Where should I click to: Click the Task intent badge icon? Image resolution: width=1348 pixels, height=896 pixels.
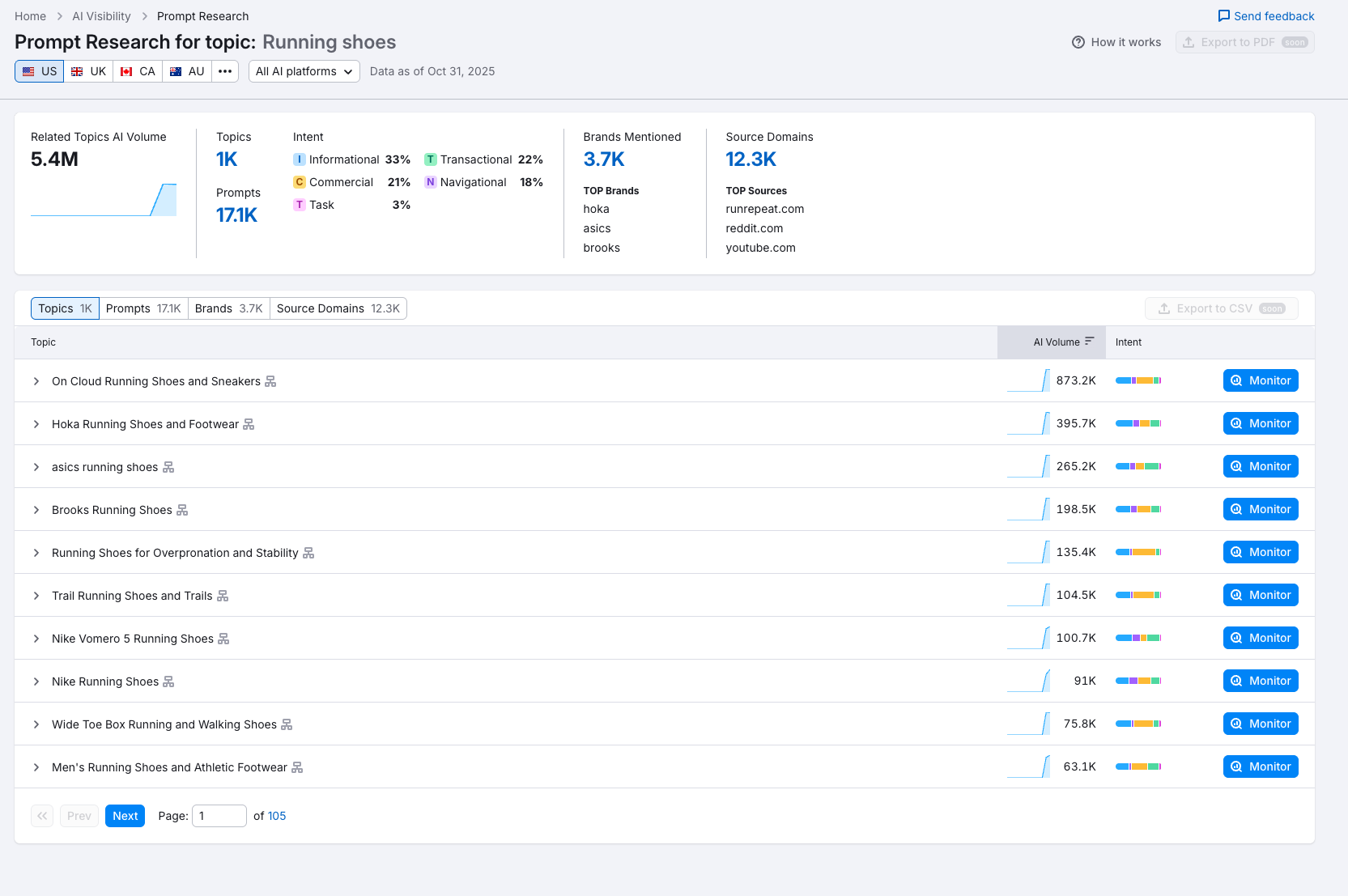pyautogui.click(x=300, y=205)
